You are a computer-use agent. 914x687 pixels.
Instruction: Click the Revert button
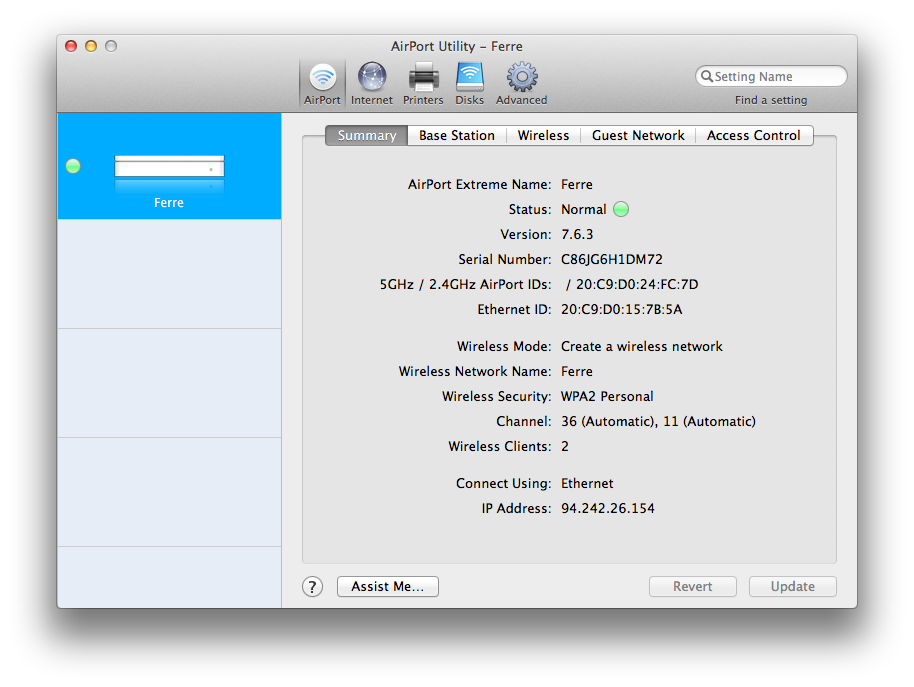click(692, 586)
